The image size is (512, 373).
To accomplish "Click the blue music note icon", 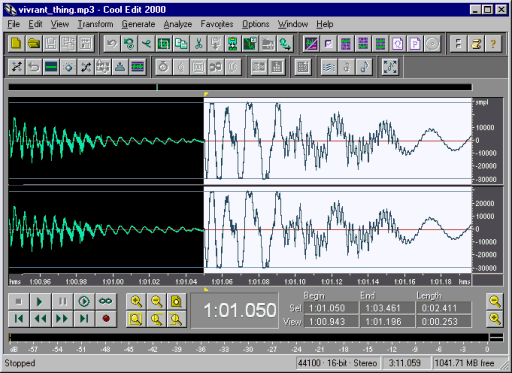I will pyautogui.click(x=364, y=67).
